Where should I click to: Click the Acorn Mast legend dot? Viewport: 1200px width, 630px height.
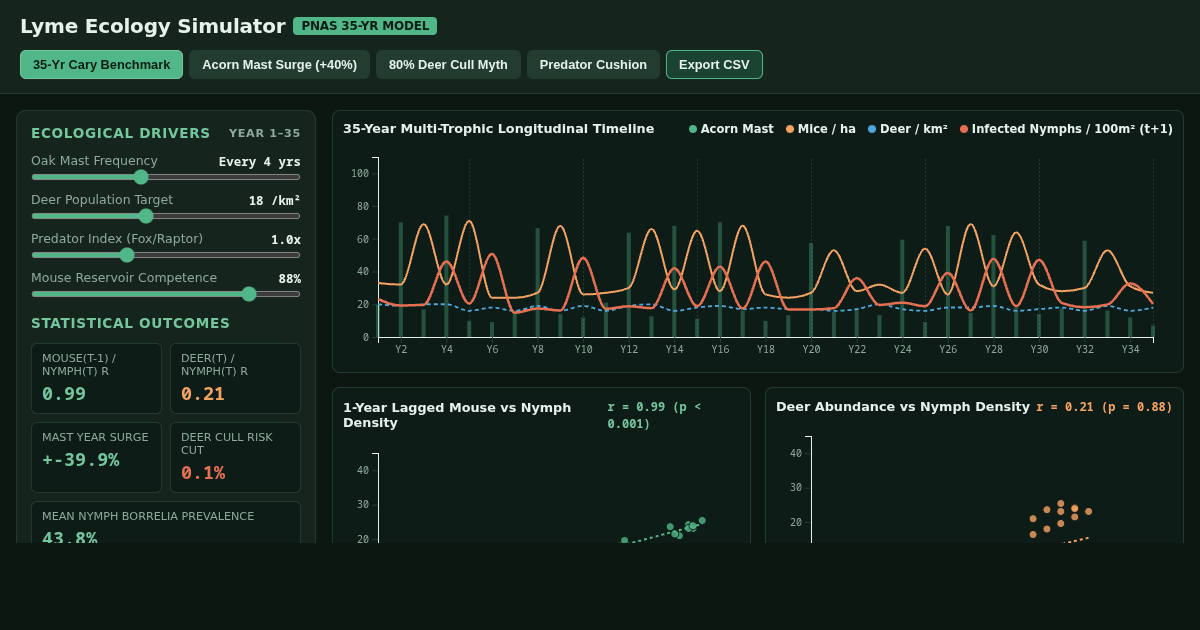coord(693,129)
